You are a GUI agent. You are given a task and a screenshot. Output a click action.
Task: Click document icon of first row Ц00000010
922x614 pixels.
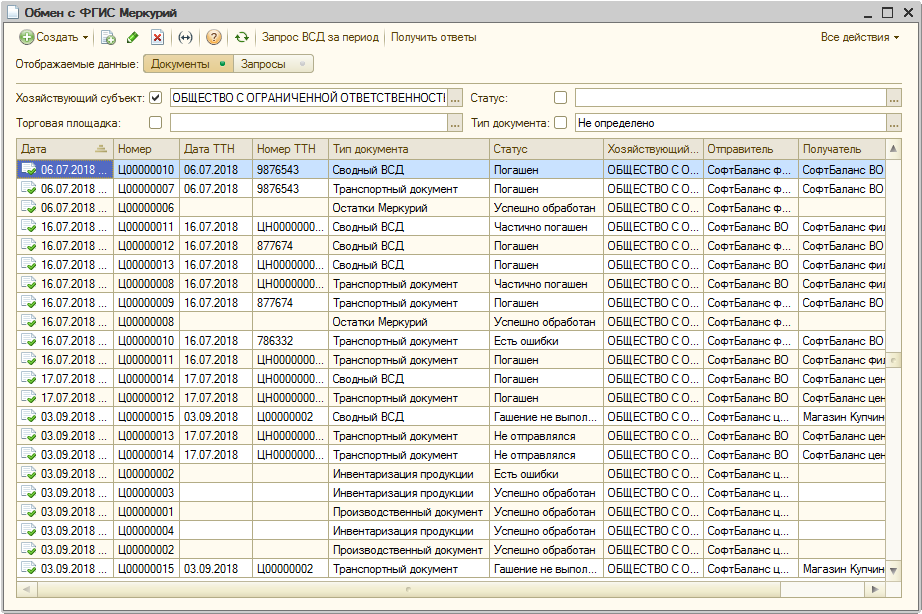28,170
